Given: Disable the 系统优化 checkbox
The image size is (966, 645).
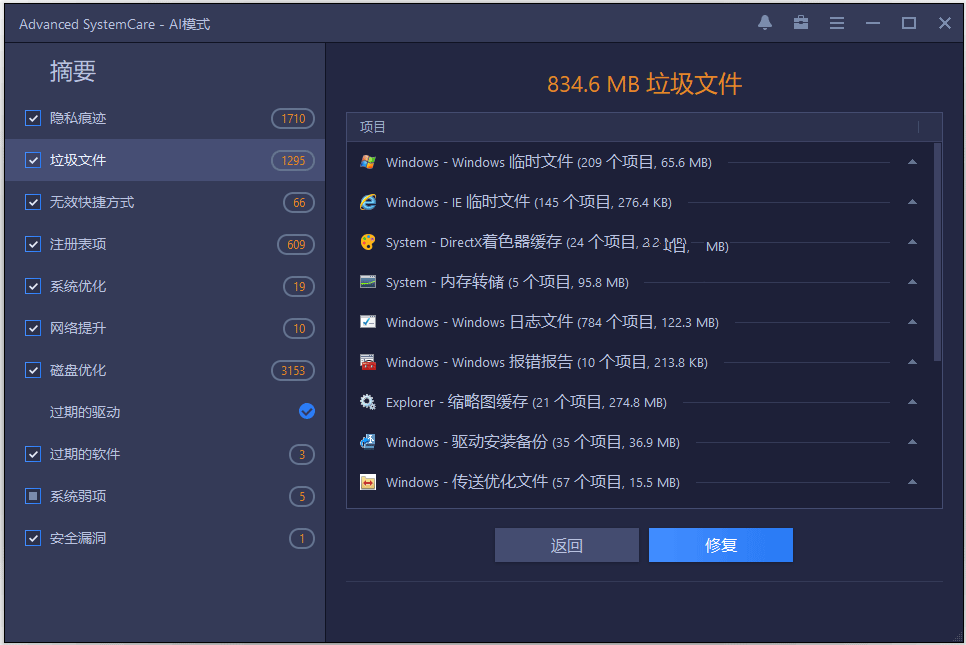Looking at the screenshot, I should point(33,286).
